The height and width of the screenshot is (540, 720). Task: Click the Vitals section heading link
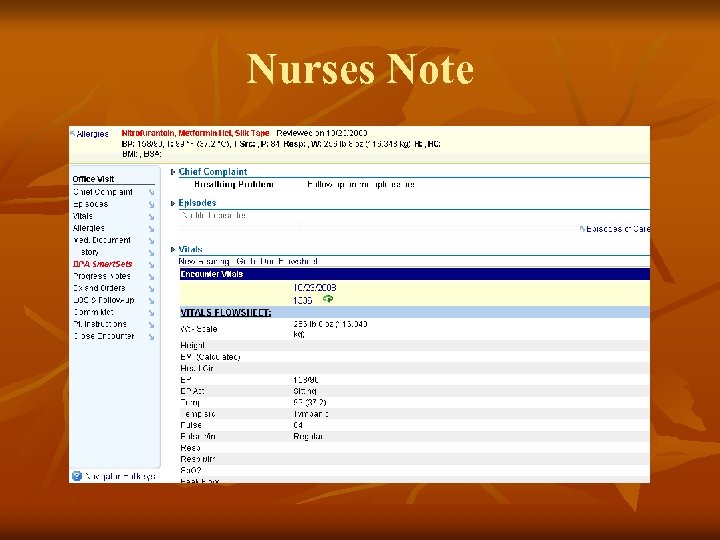pyautogui.click(x=191, y=249)
